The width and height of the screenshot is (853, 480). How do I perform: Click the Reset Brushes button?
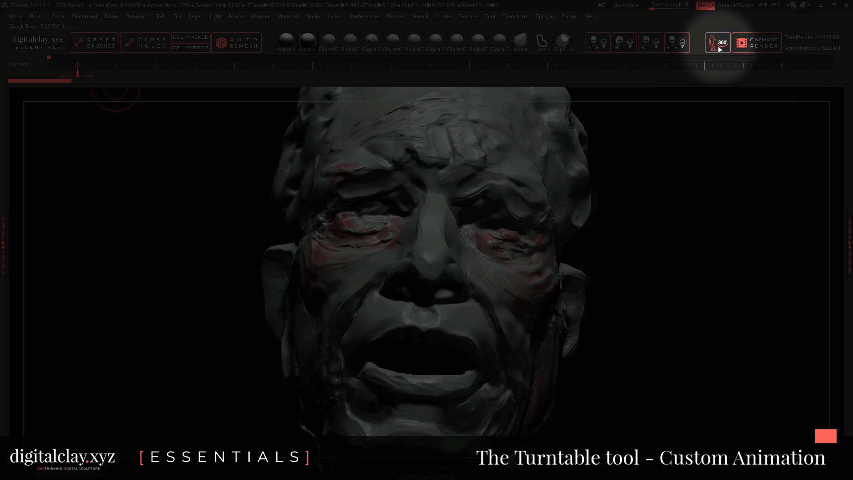(94, 43)
